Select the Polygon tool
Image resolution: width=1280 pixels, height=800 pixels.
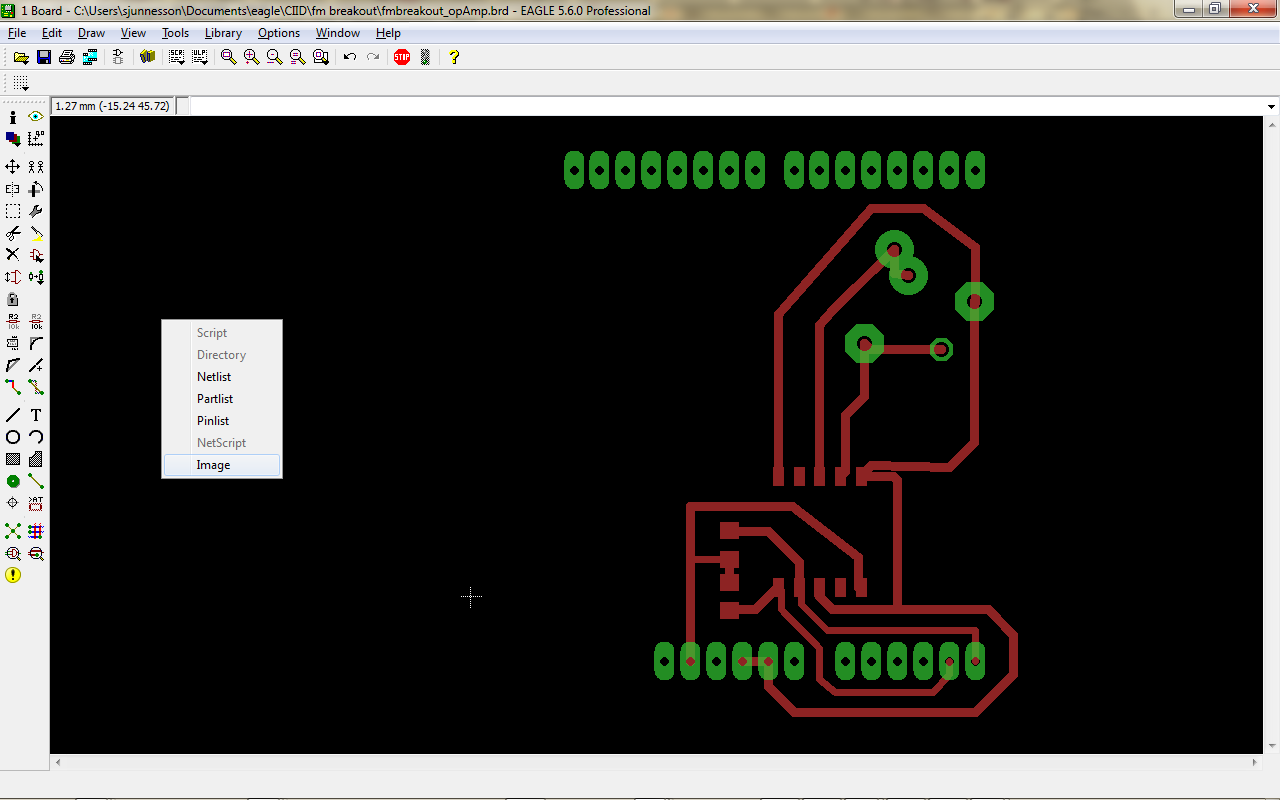pyautogui.click(x=36, y=459)
